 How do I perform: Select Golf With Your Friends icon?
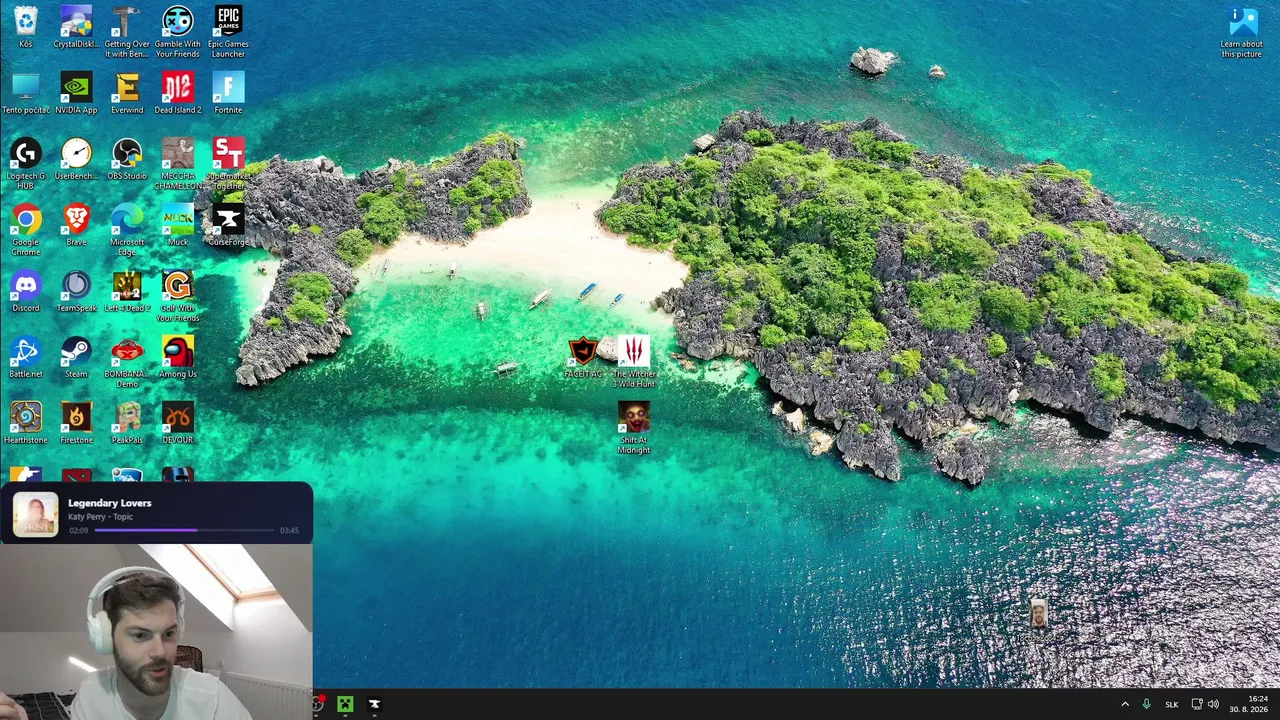tap(178, 296)
